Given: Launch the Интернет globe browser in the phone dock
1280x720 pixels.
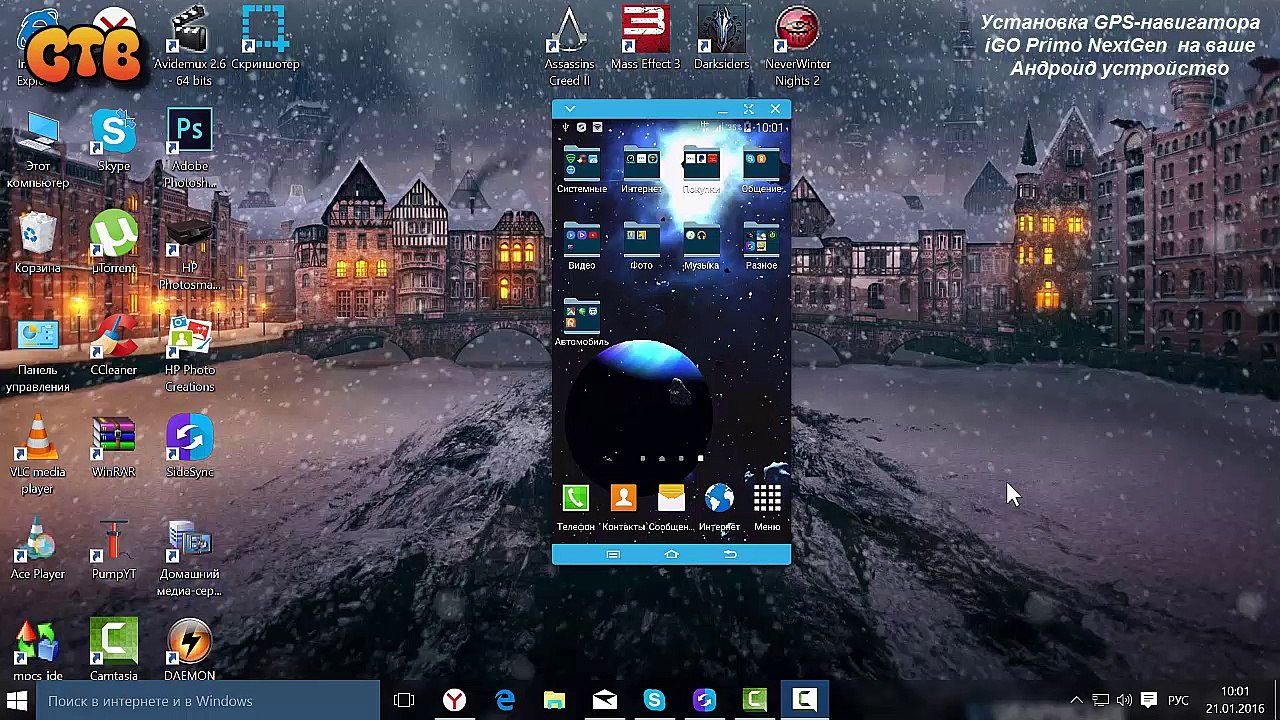Looking at the screenshot, I should [x=719, y=506].
